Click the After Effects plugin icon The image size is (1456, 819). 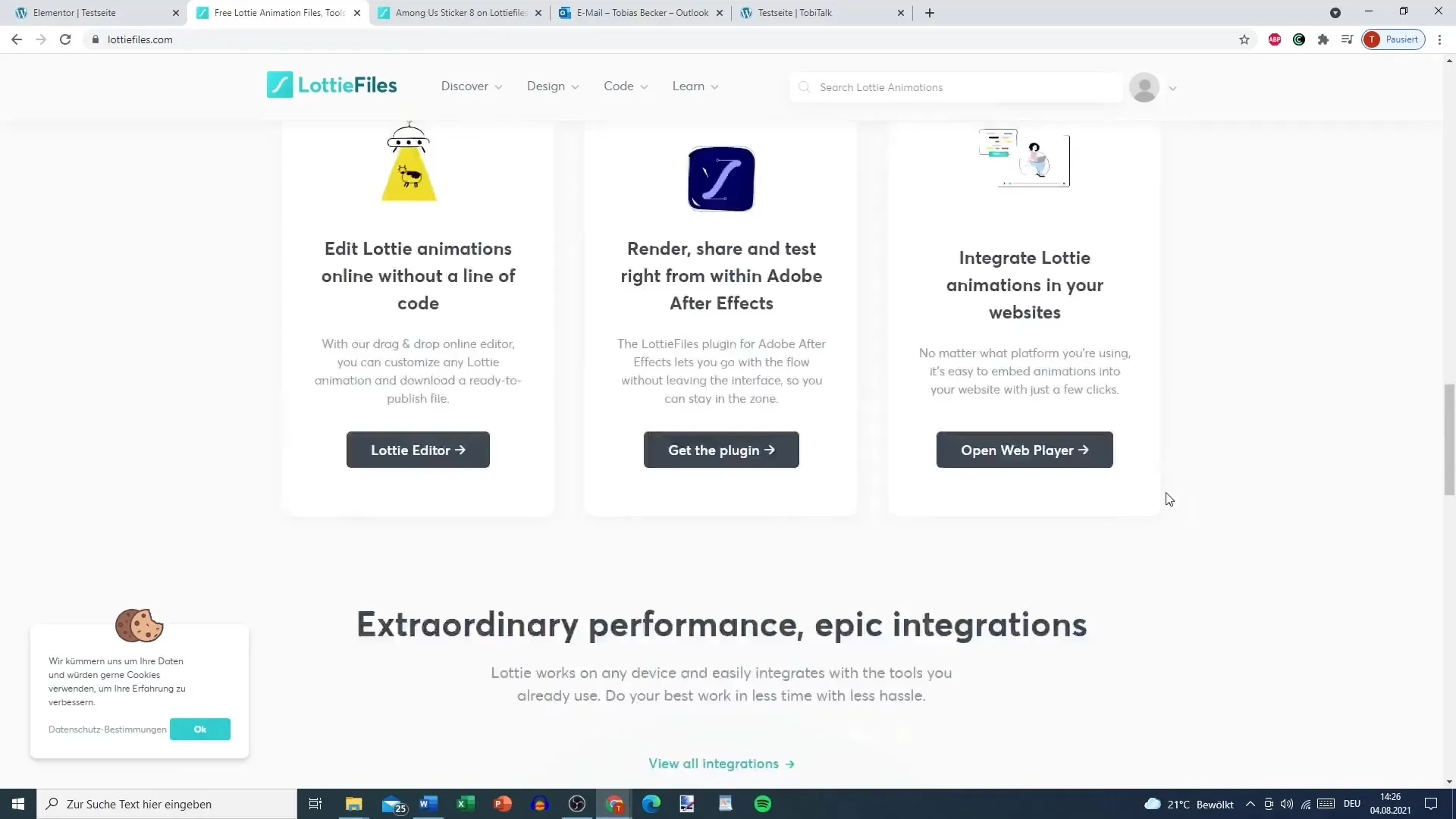click(x=721, y=179)
